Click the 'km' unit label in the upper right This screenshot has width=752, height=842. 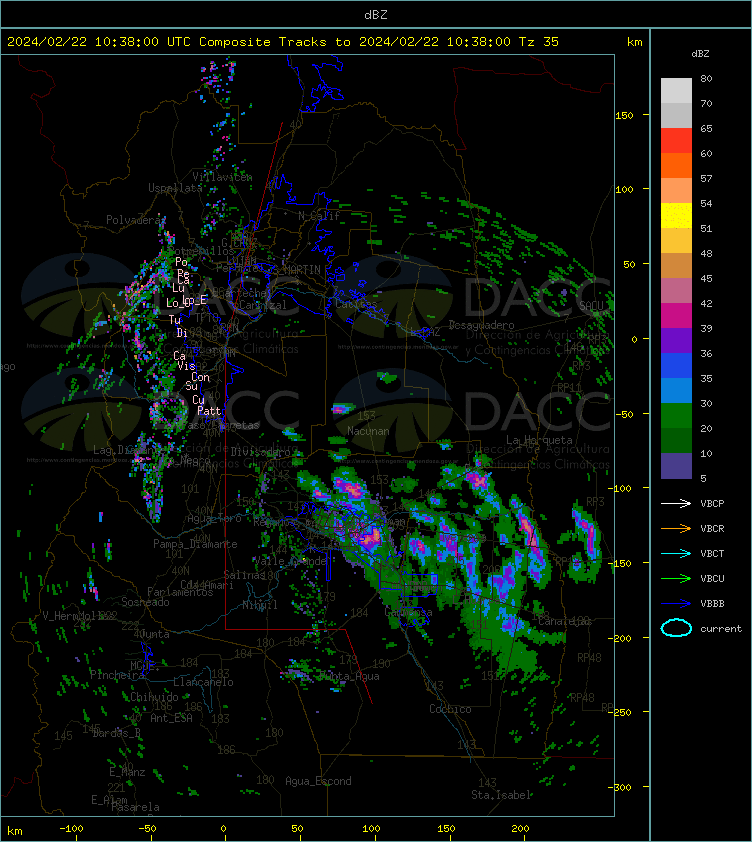(x=634, y=42)
